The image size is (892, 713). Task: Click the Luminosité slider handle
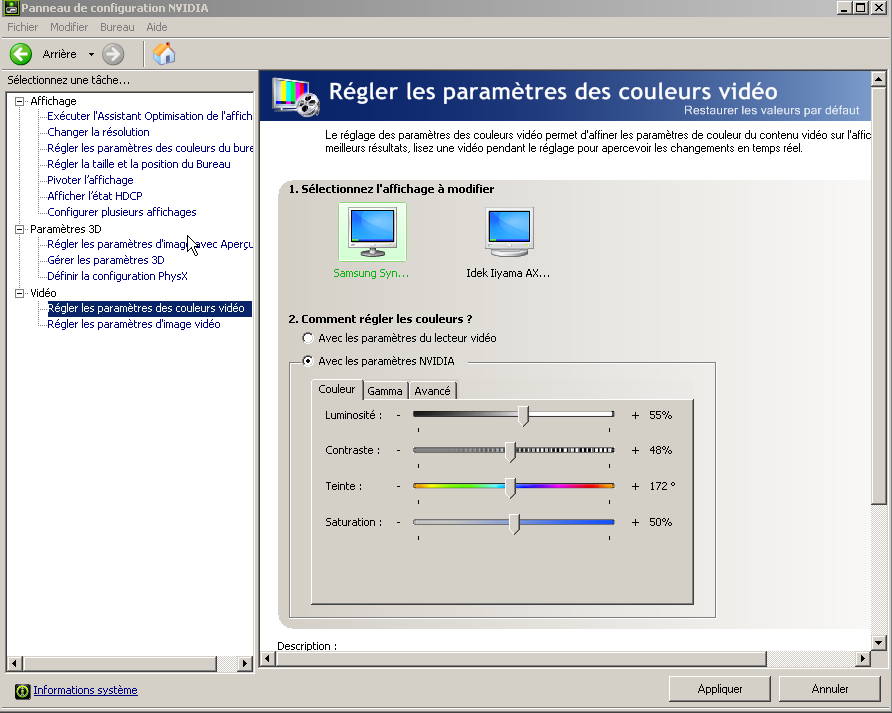pos(524,416)
